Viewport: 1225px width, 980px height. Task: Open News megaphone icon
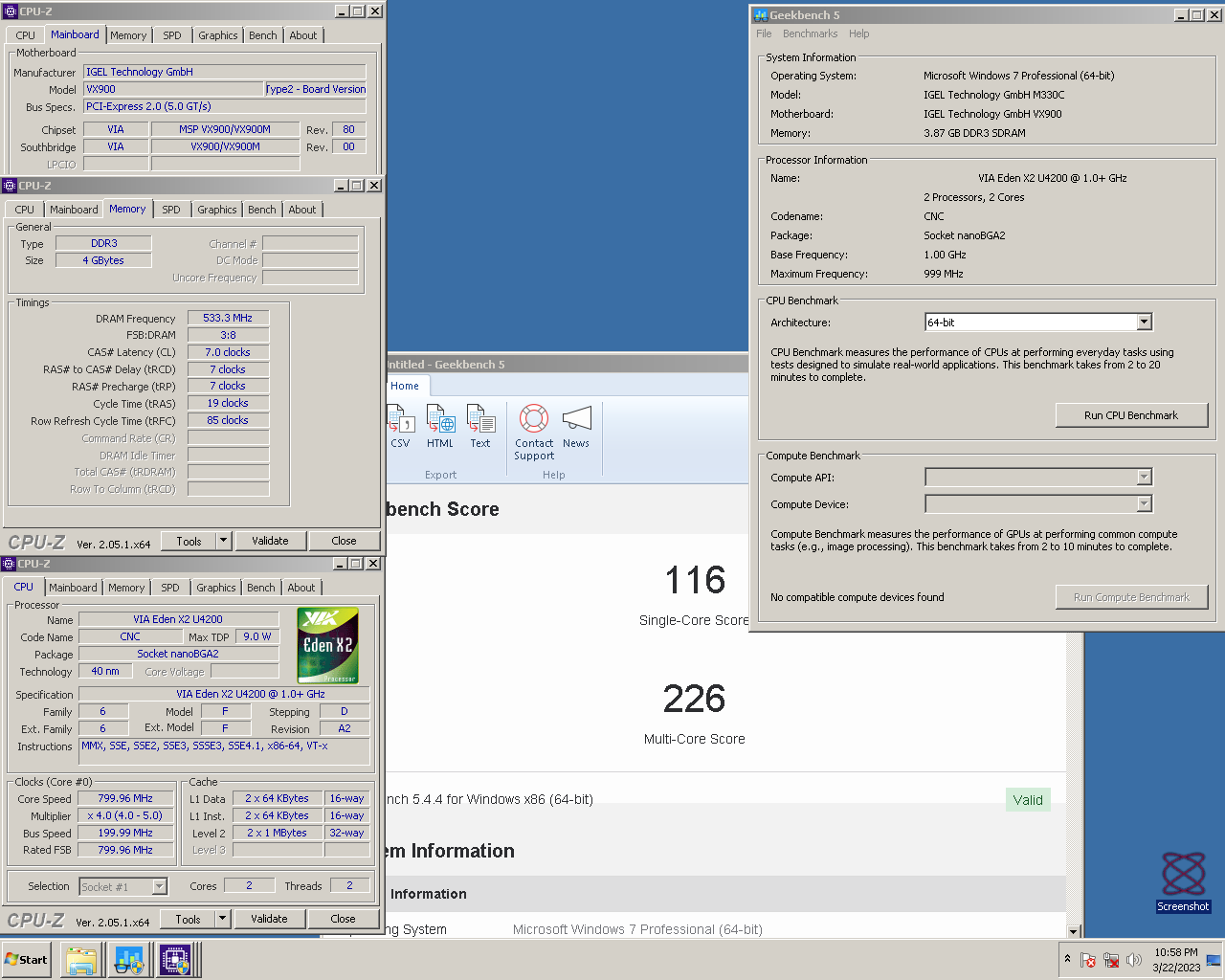tap(576, 419)
